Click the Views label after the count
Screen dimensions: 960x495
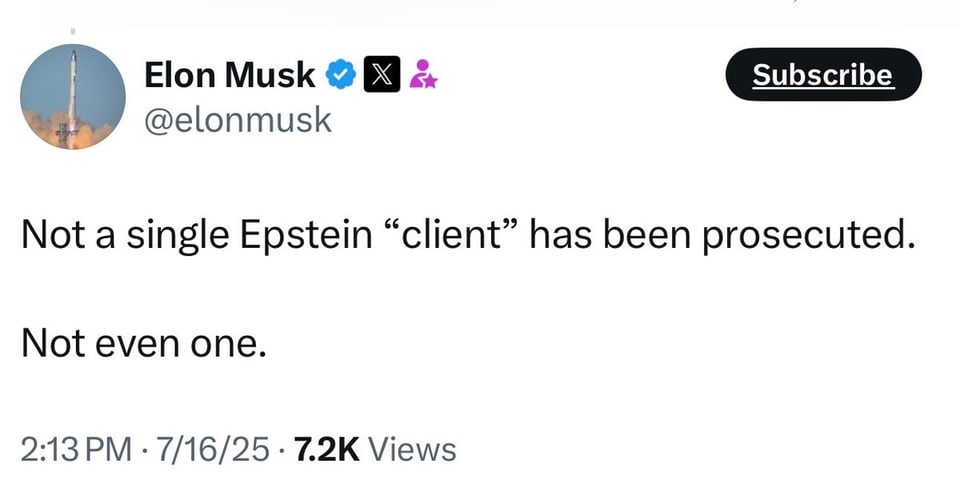tap(412, 450)
